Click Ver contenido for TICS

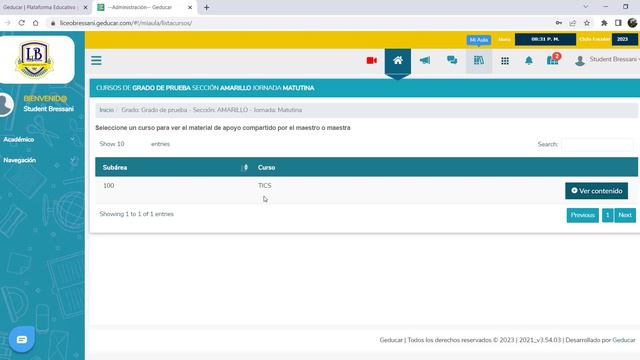click(596, 191)
